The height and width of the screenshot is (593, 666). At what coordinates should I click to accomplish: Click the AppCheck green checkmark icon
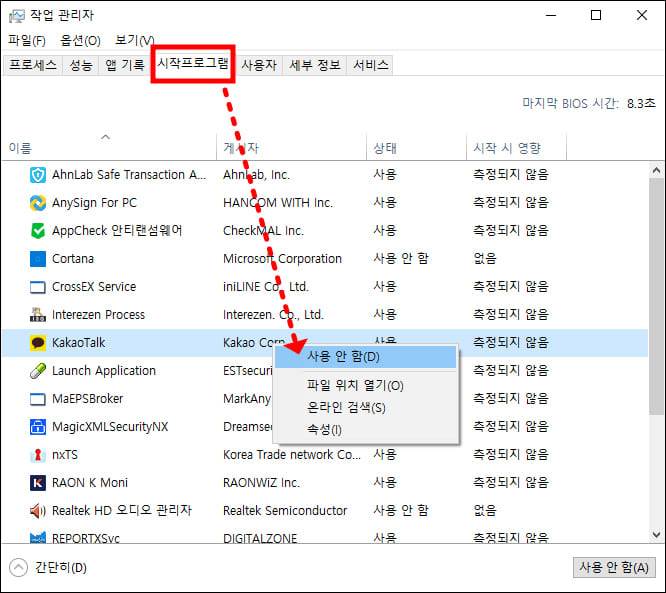point(38,231)
